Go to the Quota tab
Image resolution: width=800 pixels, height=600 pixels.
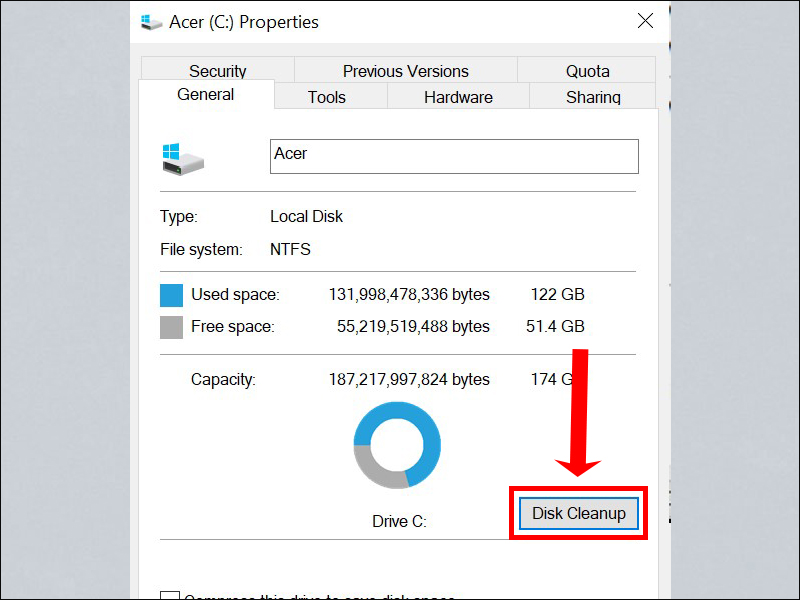[587, 71]
